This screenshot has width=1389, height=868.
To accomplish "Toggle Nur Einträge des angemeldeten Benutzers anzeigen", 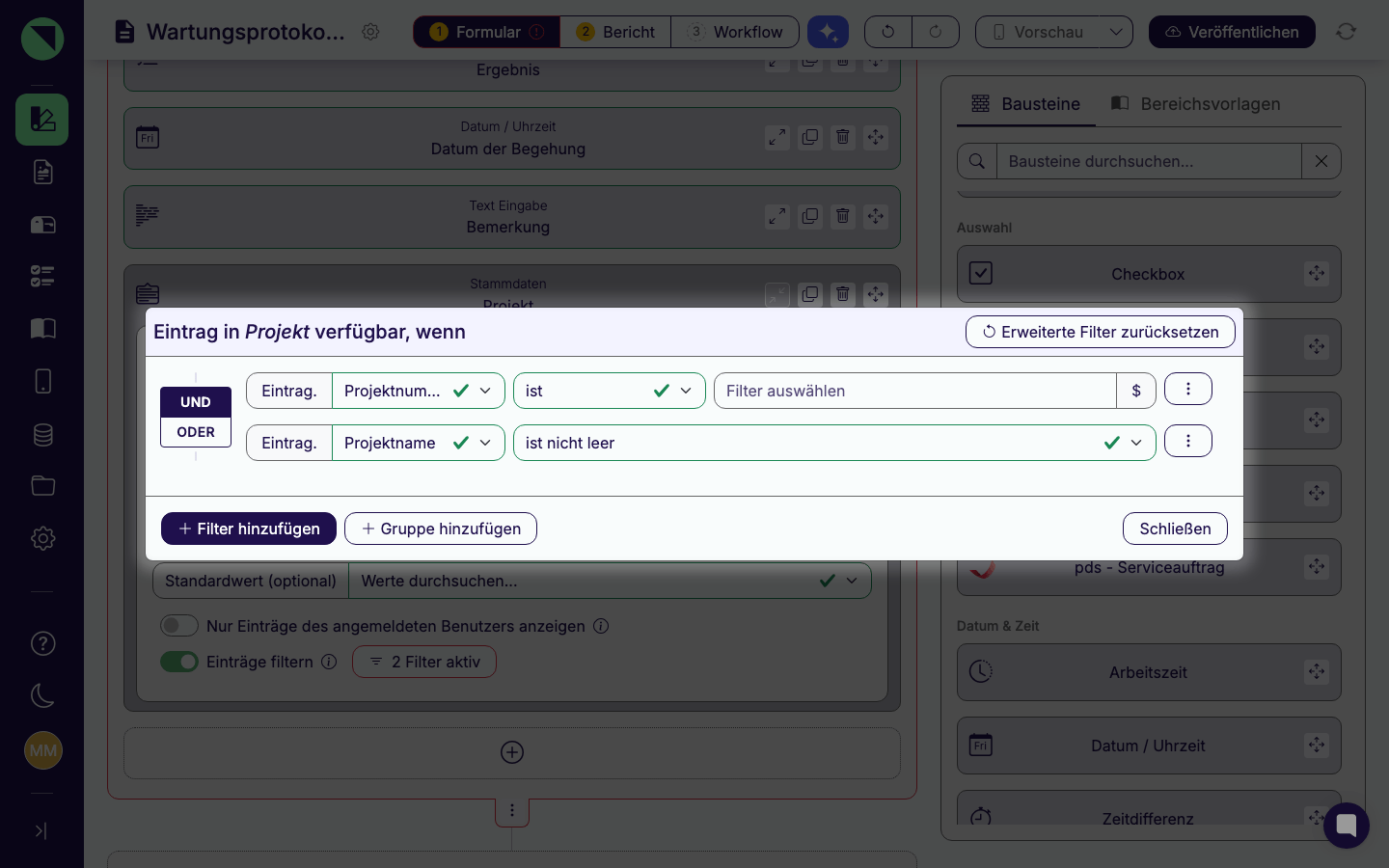I will [x=179, y=626].
